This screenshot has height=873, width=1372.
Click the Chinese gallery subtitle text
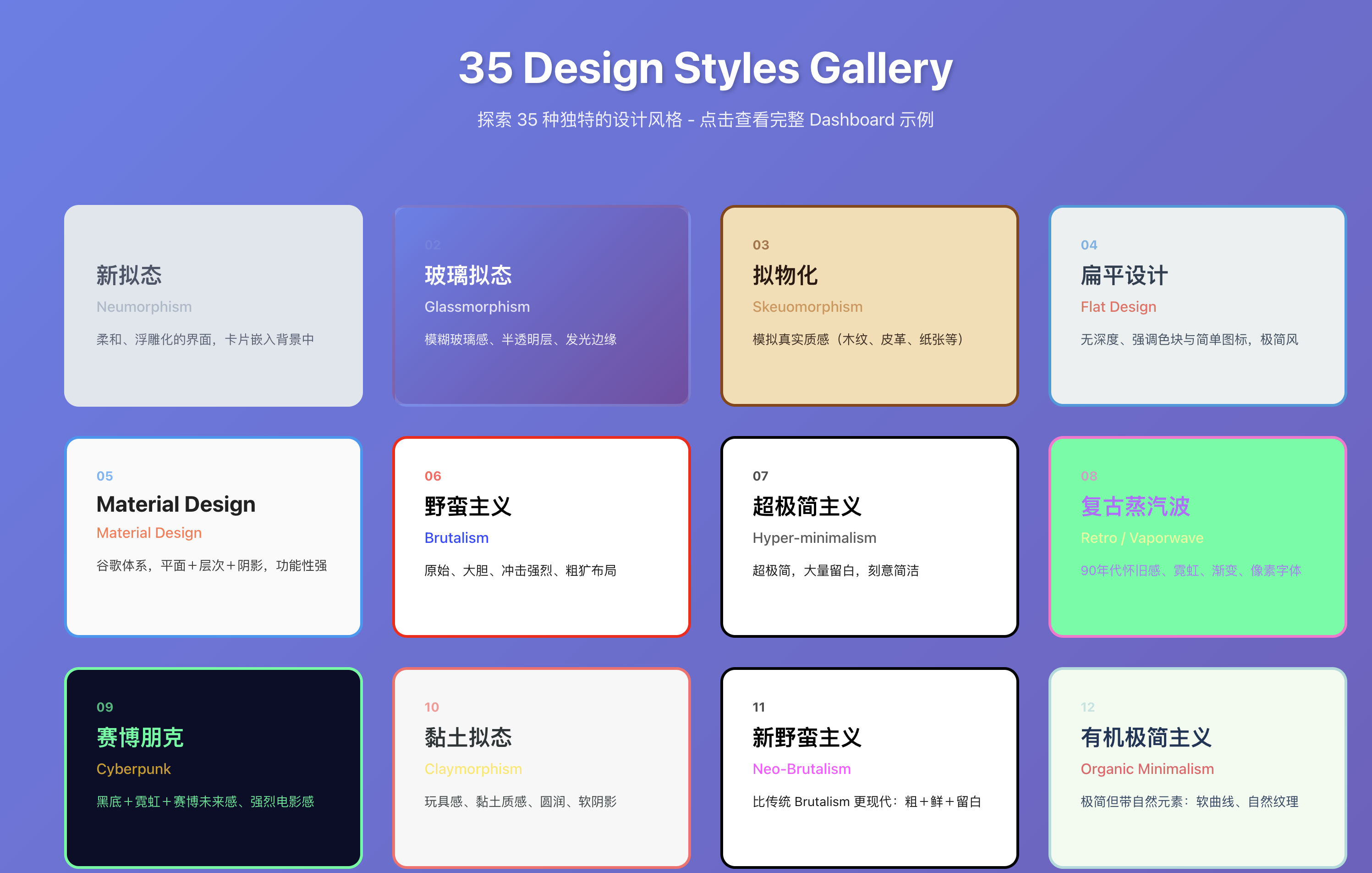pos(705,120)
